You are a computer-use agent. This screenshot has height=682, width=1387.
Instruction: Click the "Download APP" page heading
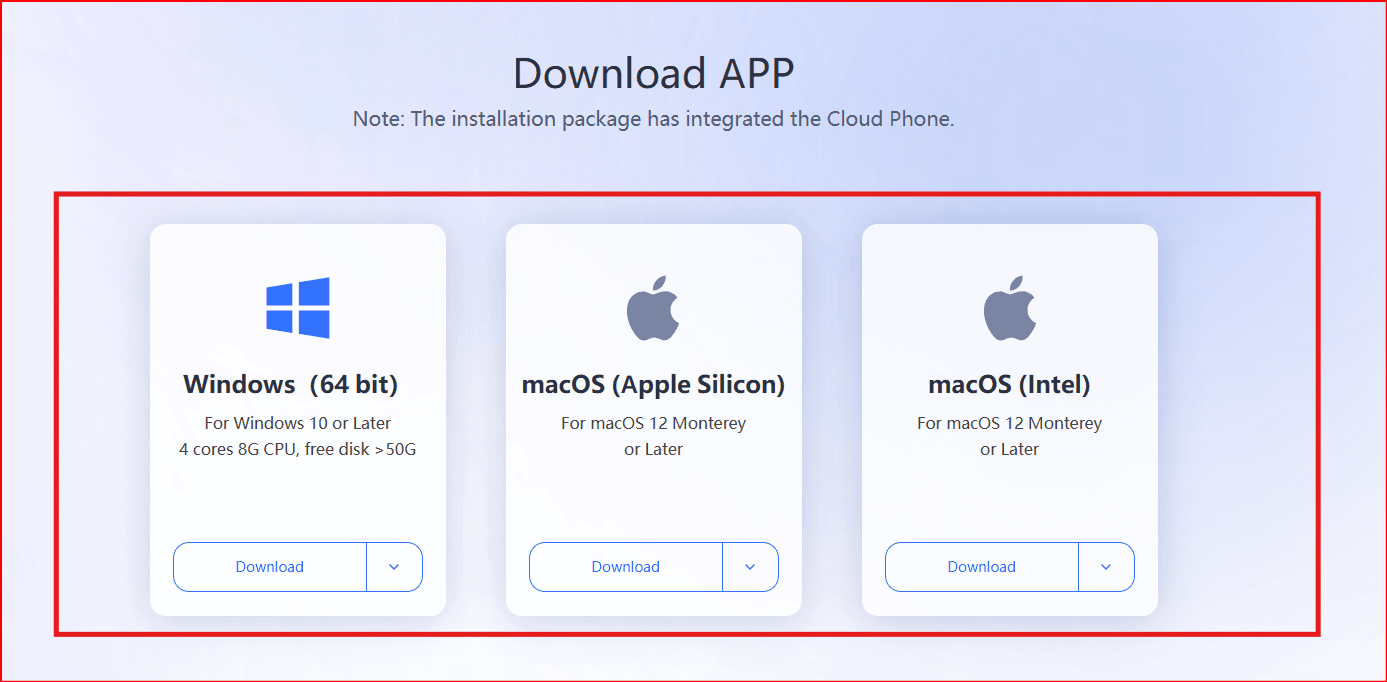tap(653, 73)
